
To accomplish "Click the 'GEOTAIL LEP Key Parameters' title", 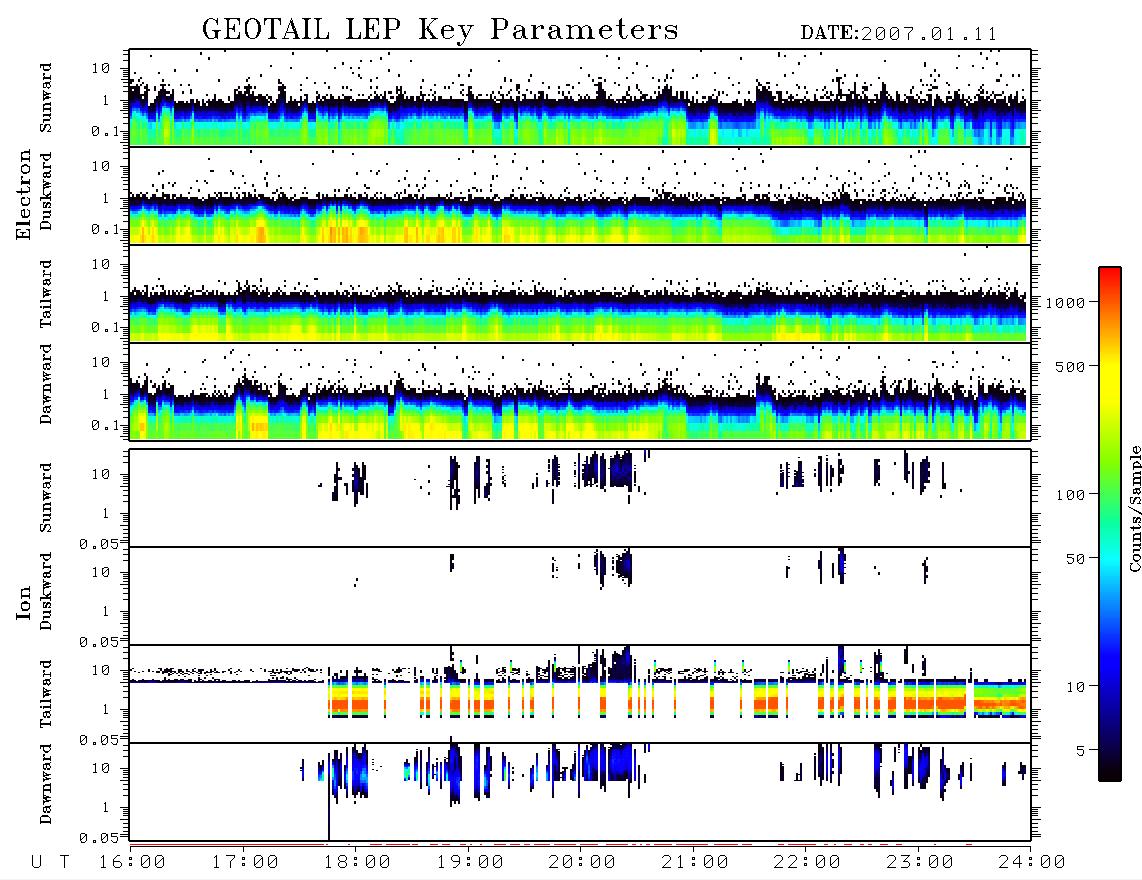I will (440, 30).
